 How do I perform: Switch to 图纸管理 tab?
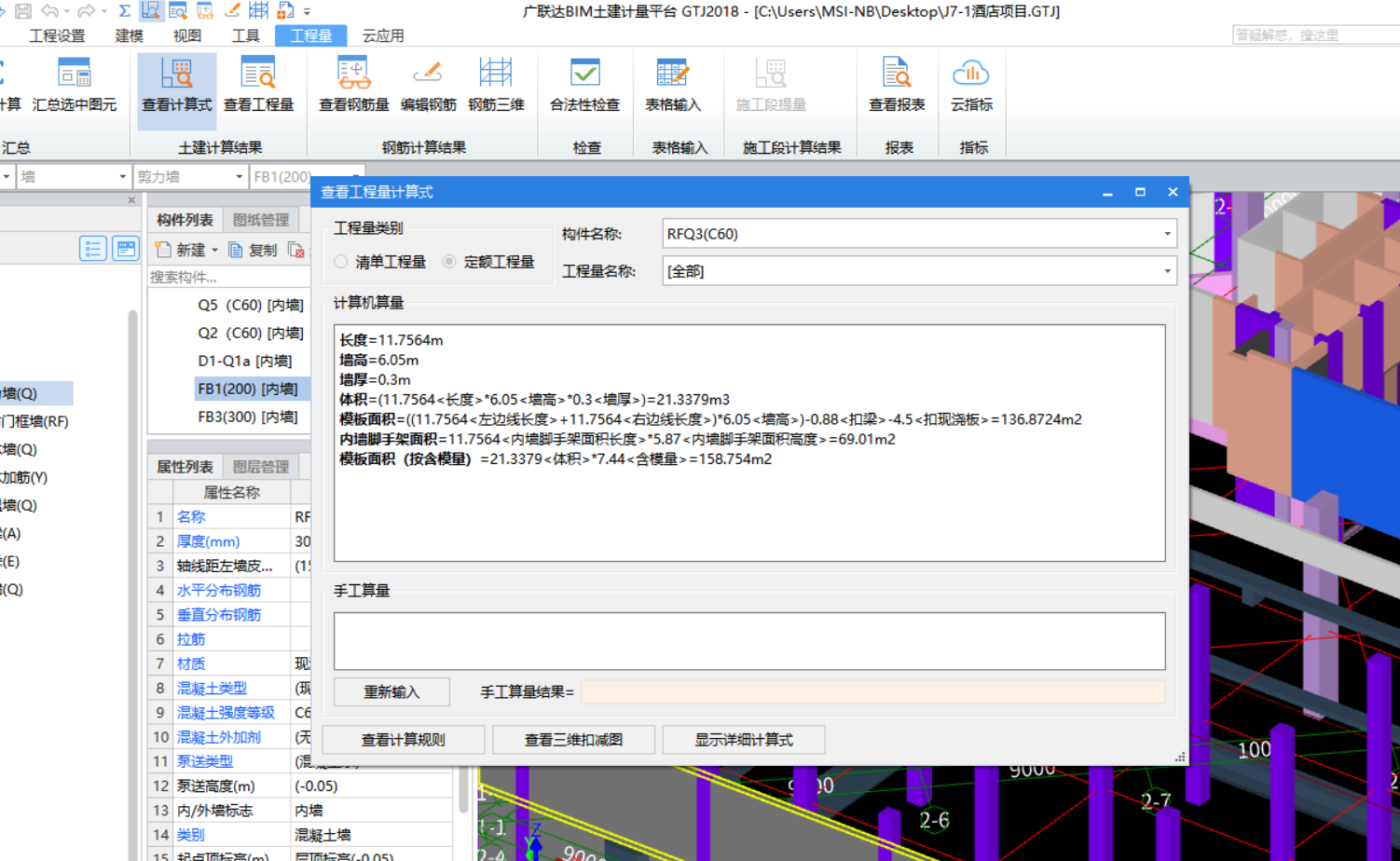point(261,220)
